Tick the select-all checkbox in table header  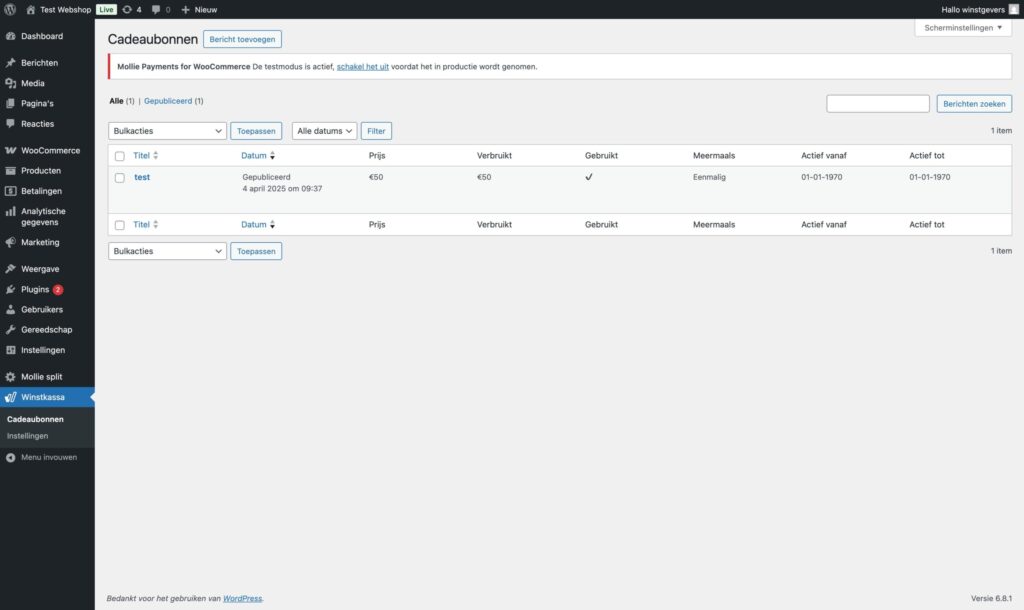click(120, 156)
